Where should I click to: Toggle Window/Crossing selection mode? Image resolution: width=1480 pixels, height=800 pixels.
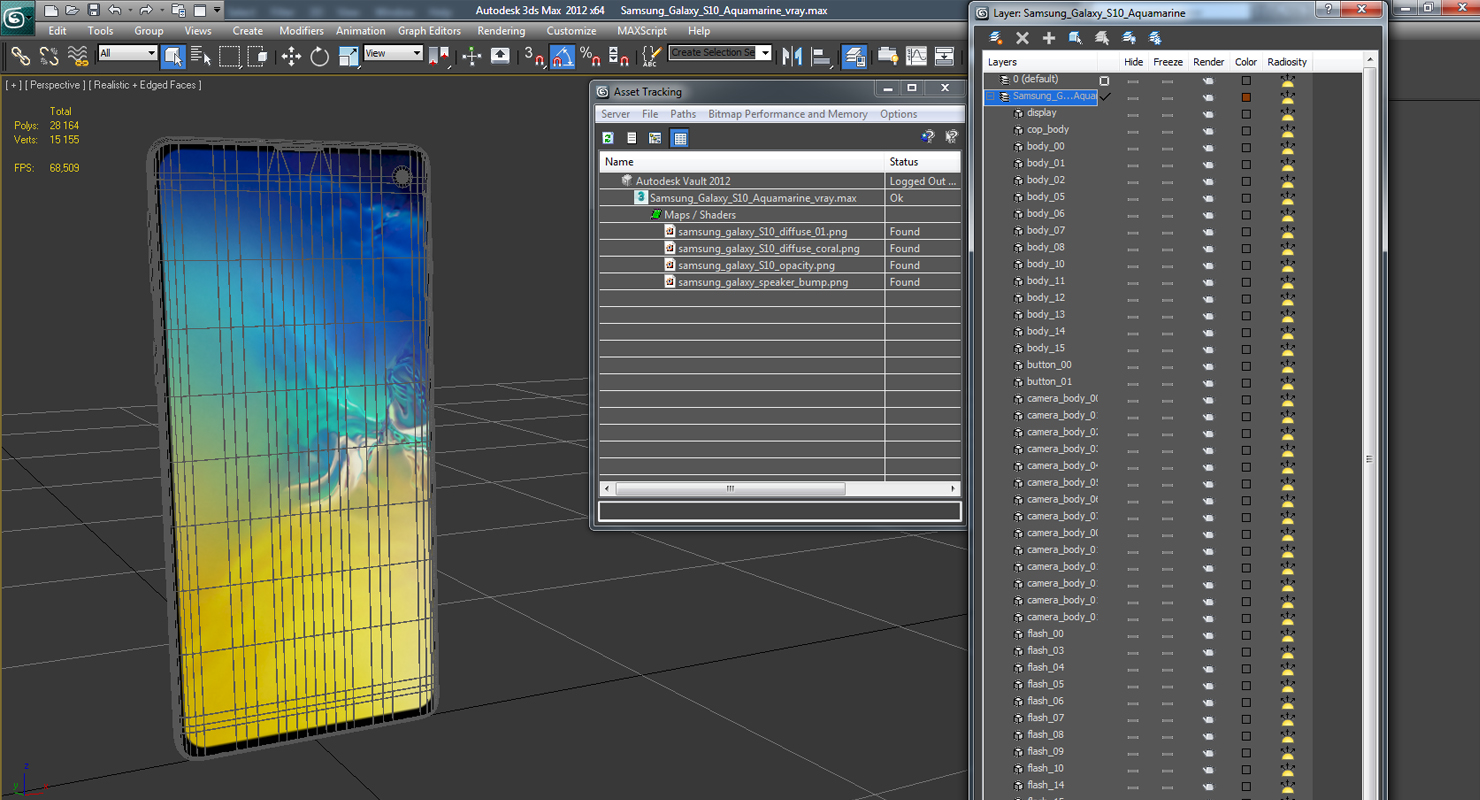(257, 56)
